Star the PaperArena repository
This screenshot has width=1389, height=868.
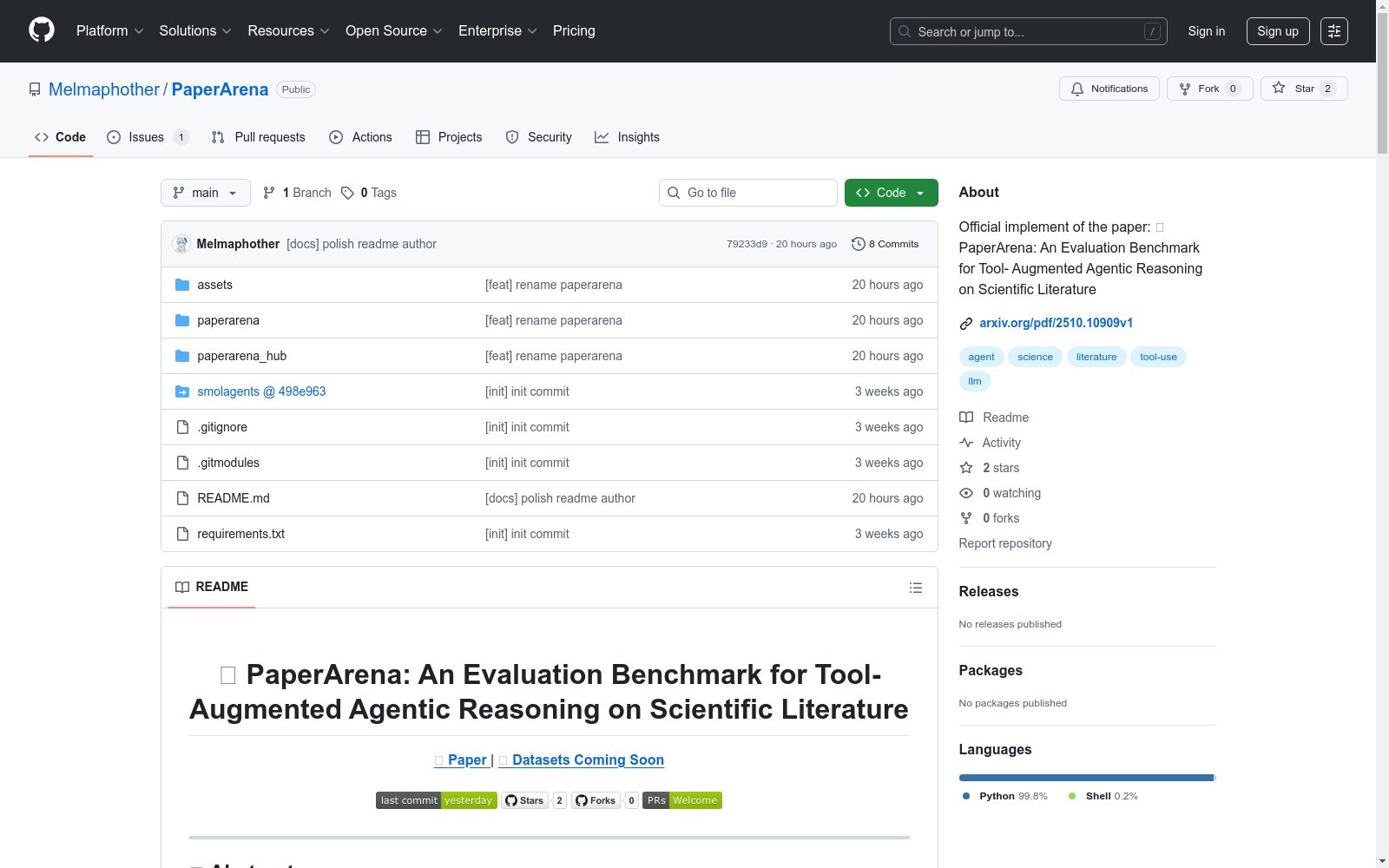[x=1304, y=89]
